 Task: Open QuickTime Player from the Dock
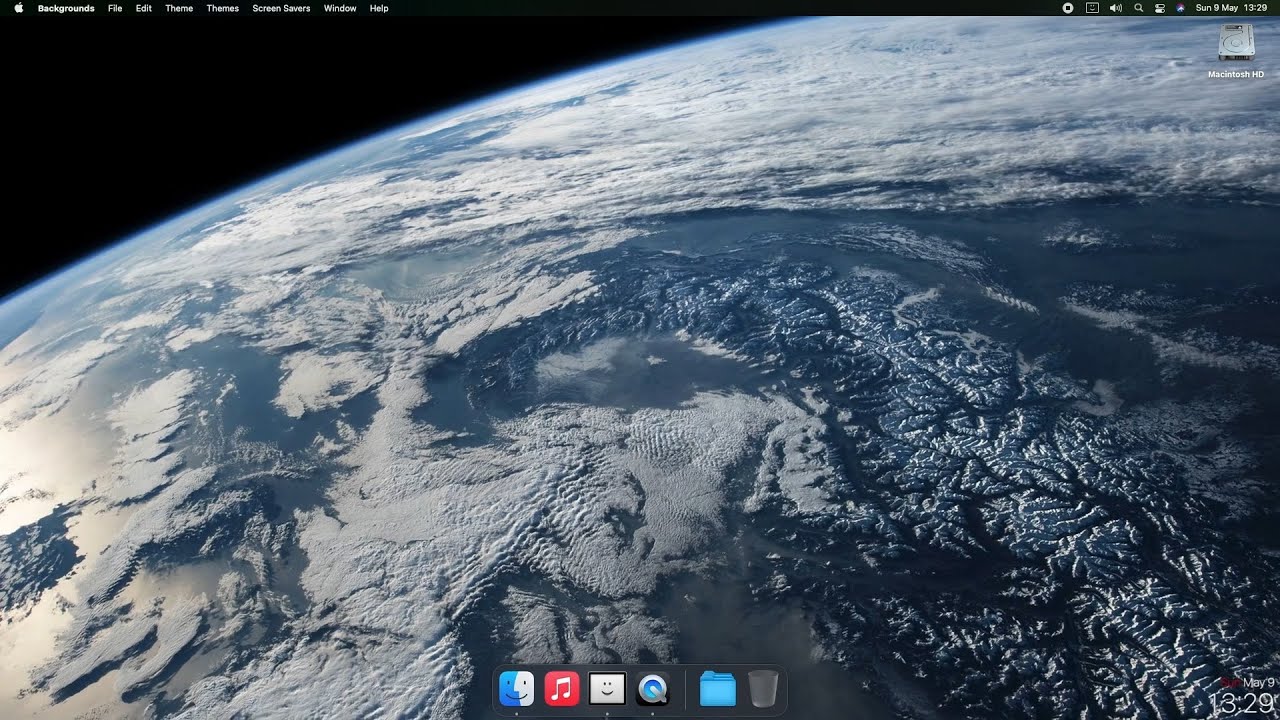(x=653, y=689)
